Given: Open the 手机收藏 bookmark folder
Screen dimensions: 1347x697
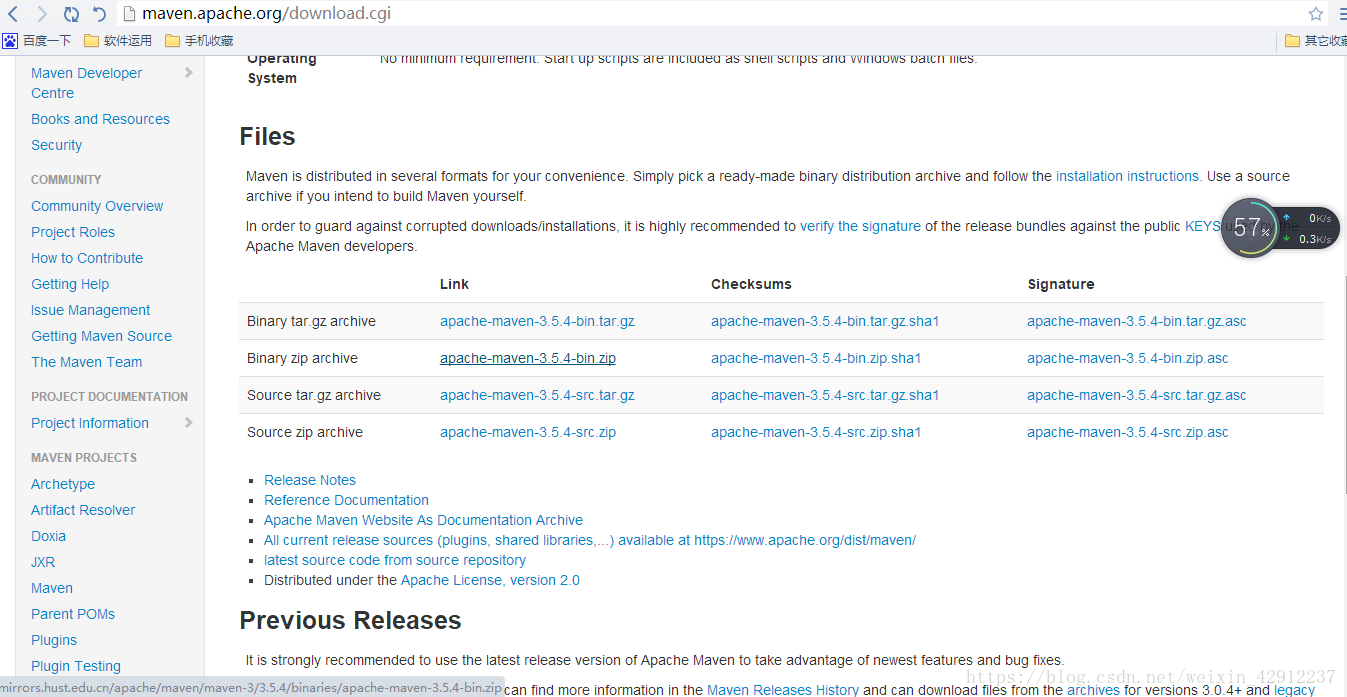Looking at the screenshot, I should [199, 41].
